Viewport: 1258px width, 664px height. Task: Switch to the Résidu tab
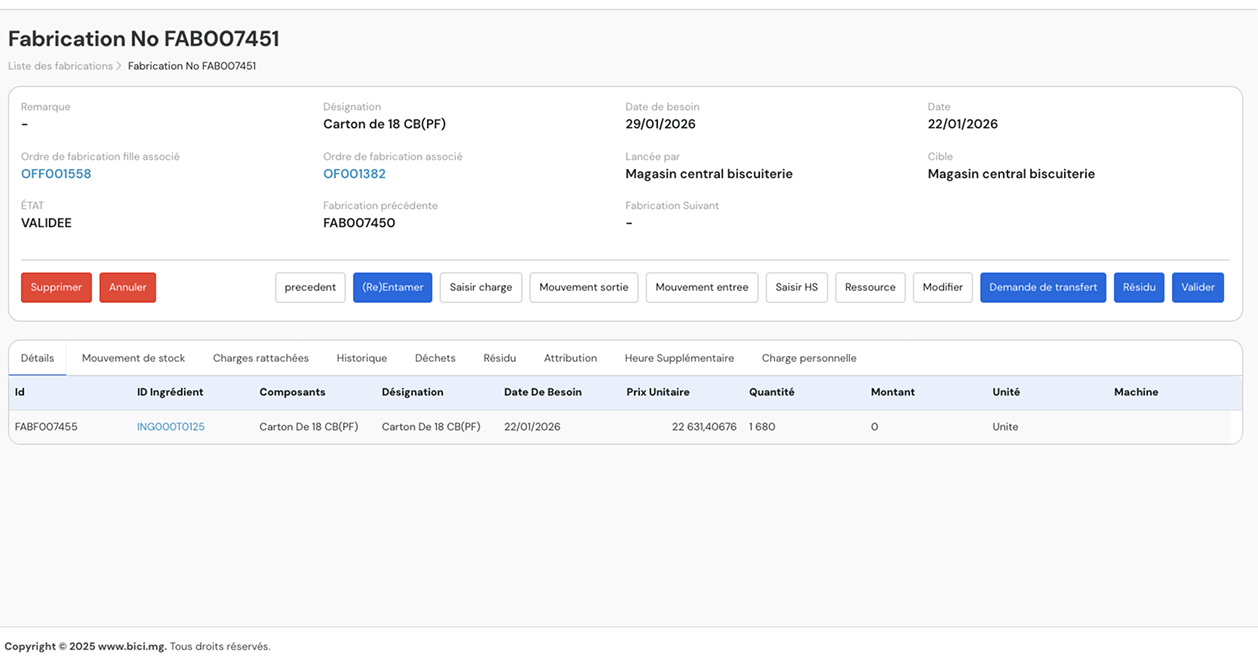tap(500, 358)
